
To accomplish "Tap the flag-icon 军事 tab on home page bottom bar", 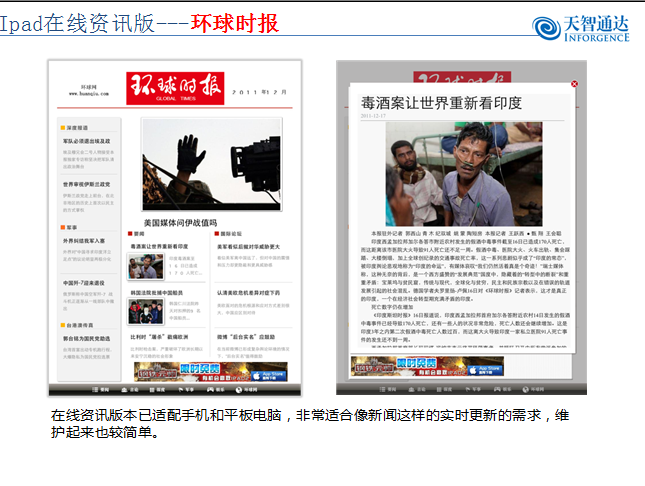I will tap(186, 389).
